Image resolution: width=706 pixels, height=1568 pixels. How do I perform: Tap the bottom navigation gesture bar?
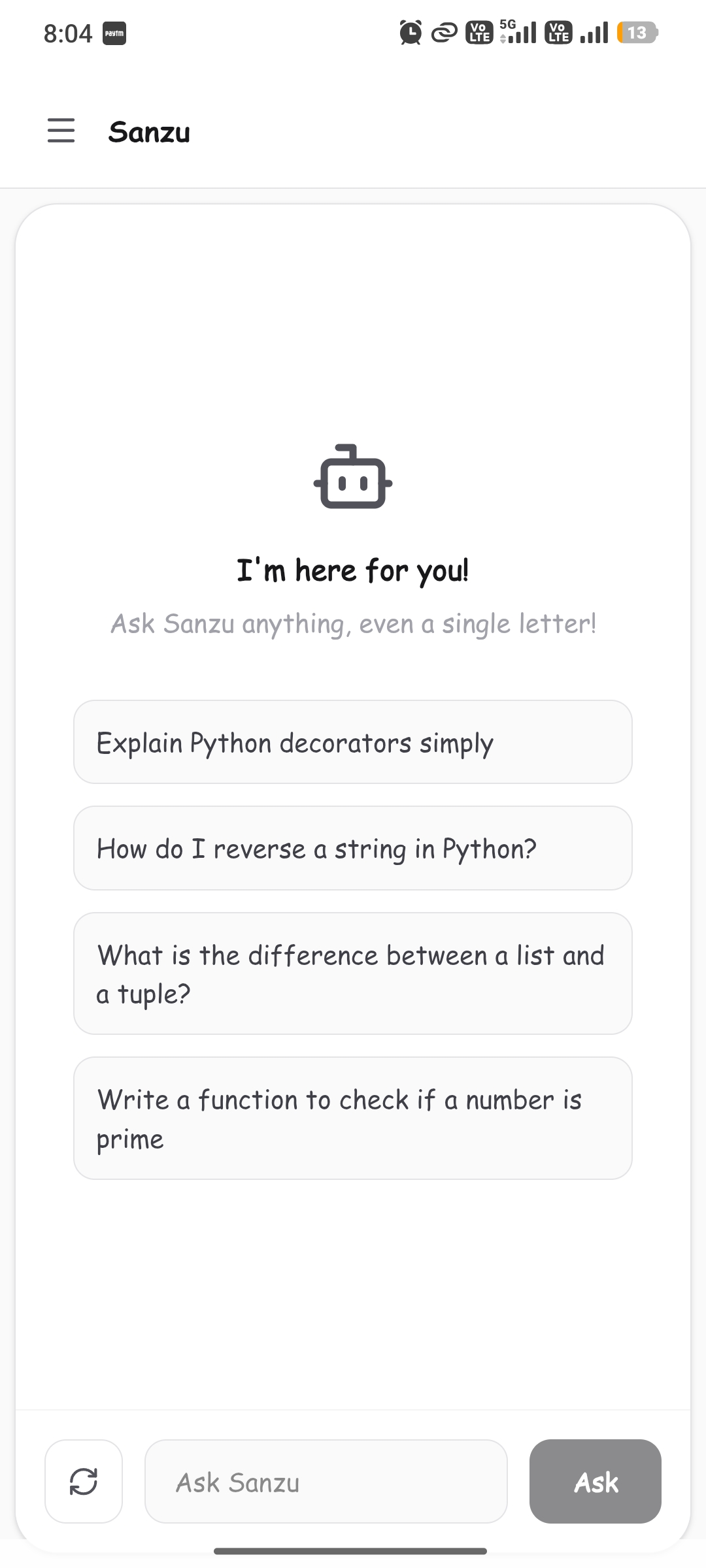coord(350,1551)
